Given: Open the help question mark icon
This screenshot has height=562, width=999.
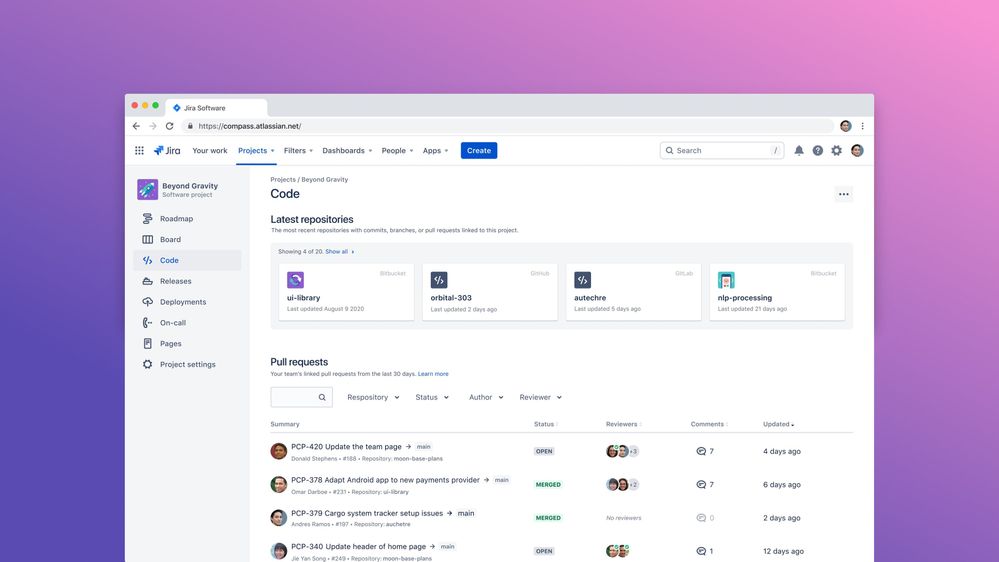Looking at the screenshot, I should tap(817, 150).
